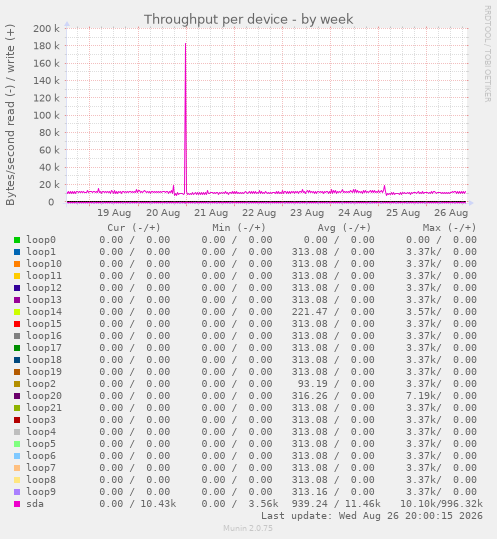
Task: Select the sda device label
Action: [x=35, y=504]
